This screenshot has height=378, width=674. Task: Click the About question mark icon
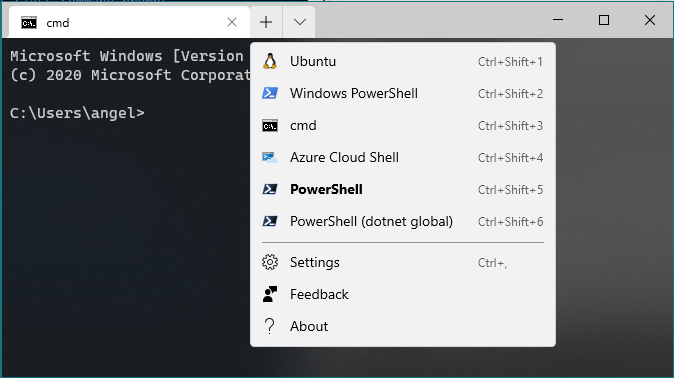tap(270, 326)
